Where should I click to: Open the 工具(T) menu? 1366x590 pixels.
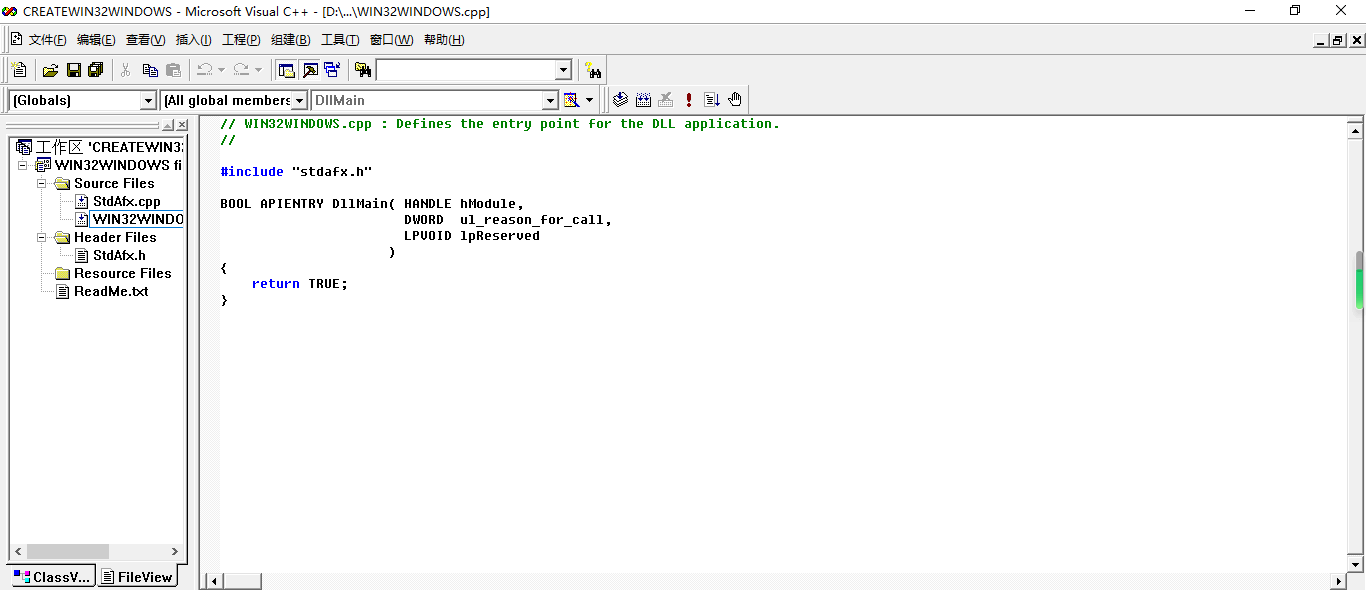(x=340, y=40)
